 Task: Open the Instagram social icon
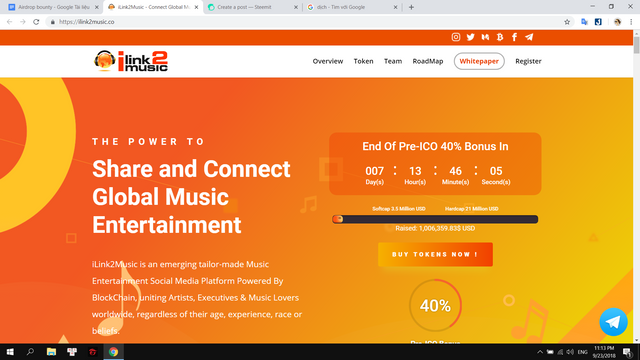coord(456,37)
